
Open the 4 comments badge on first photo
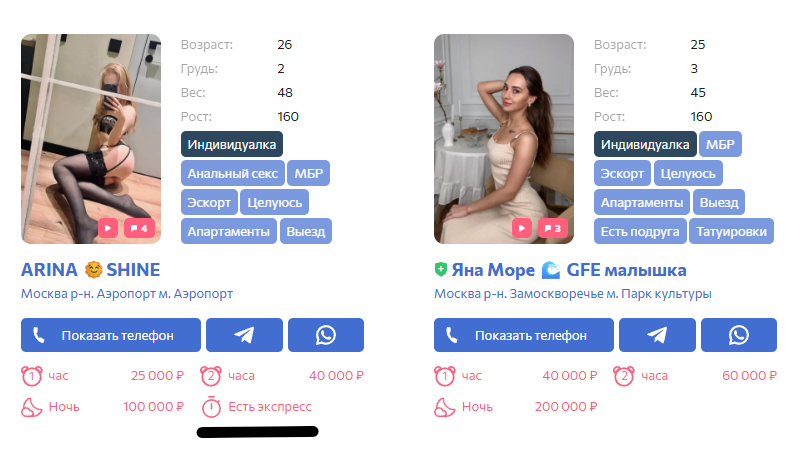point(139,228)
